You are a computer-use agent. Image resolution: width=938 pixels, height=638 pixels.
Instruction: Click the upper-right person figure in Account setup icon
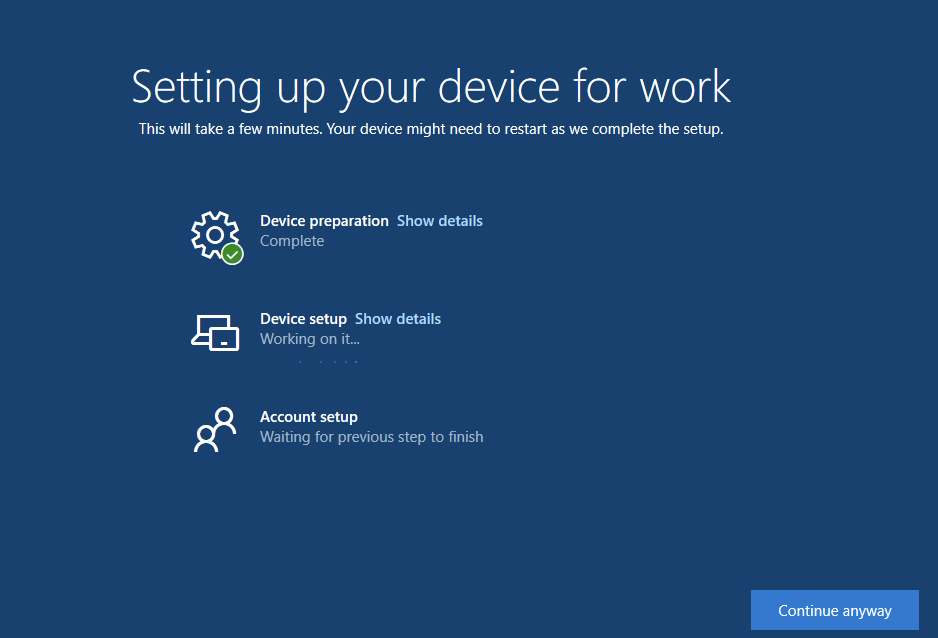[x=225, y=419]
